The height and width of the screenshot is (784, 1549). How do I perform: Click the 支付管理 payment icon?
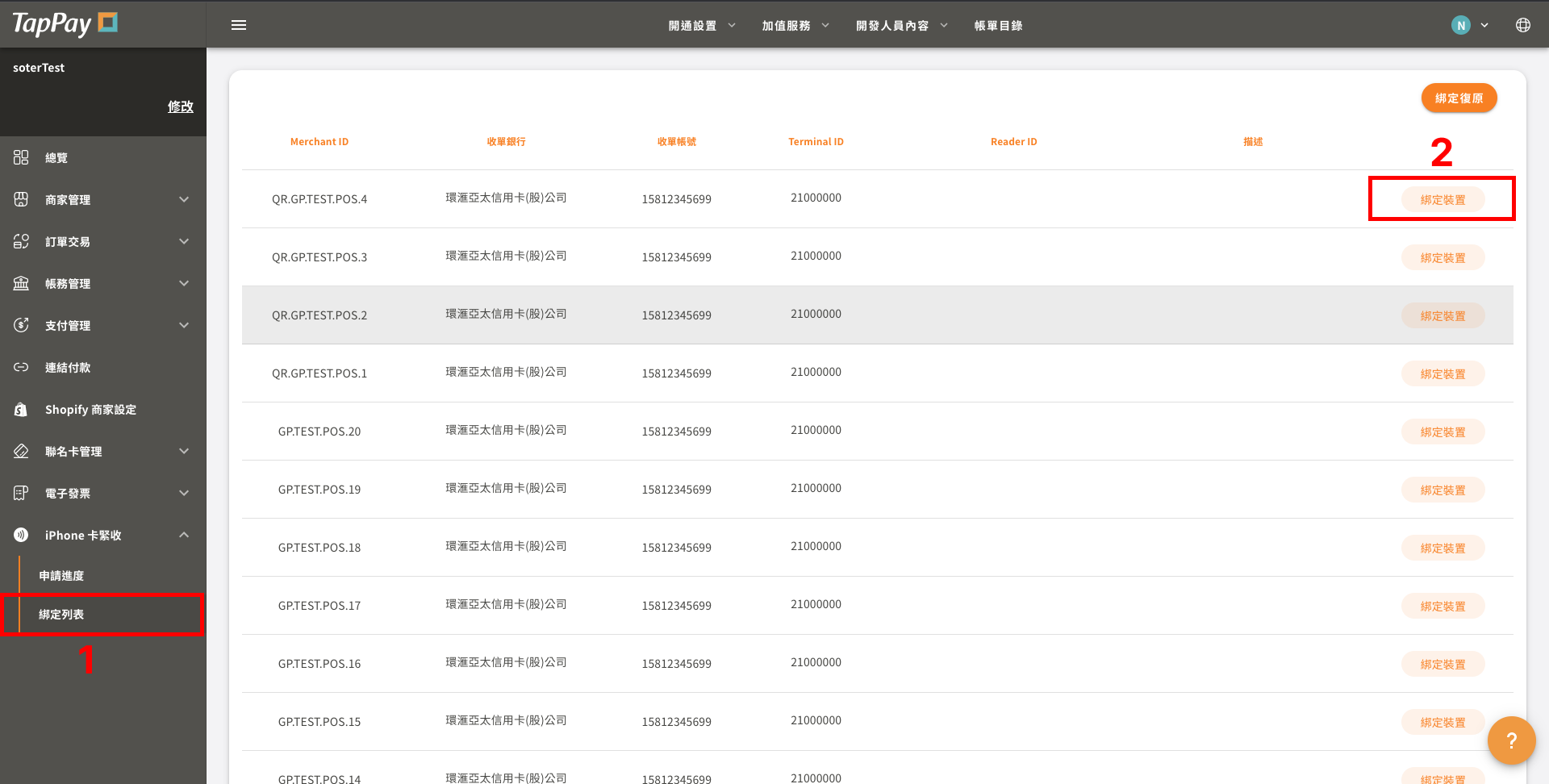[x=21, y=325]
